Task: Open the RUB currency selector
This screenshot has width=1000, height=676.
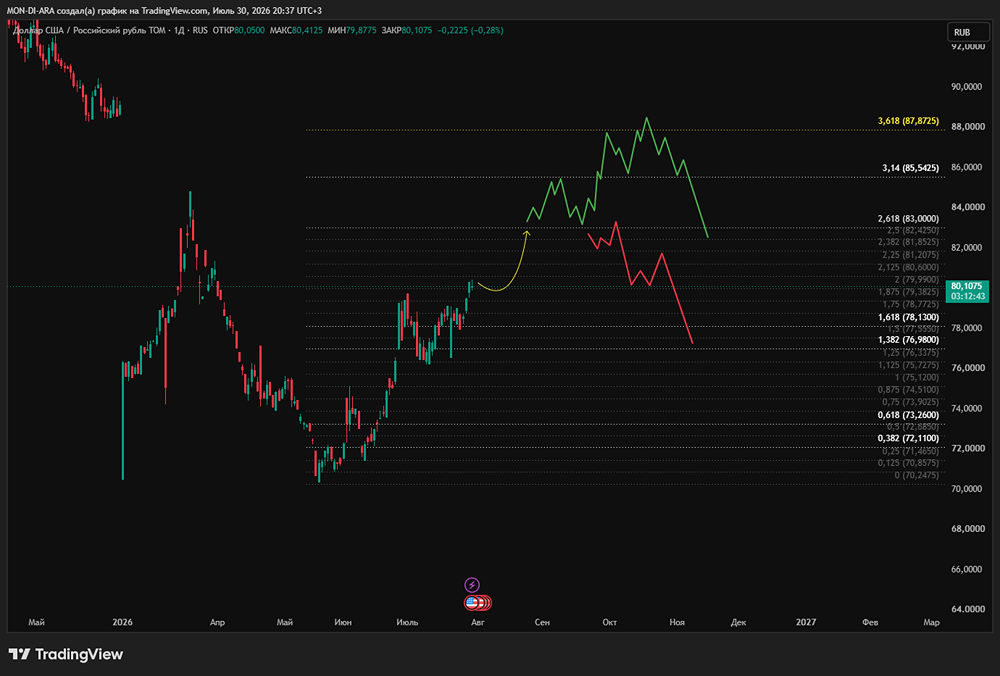Action: 968,32
